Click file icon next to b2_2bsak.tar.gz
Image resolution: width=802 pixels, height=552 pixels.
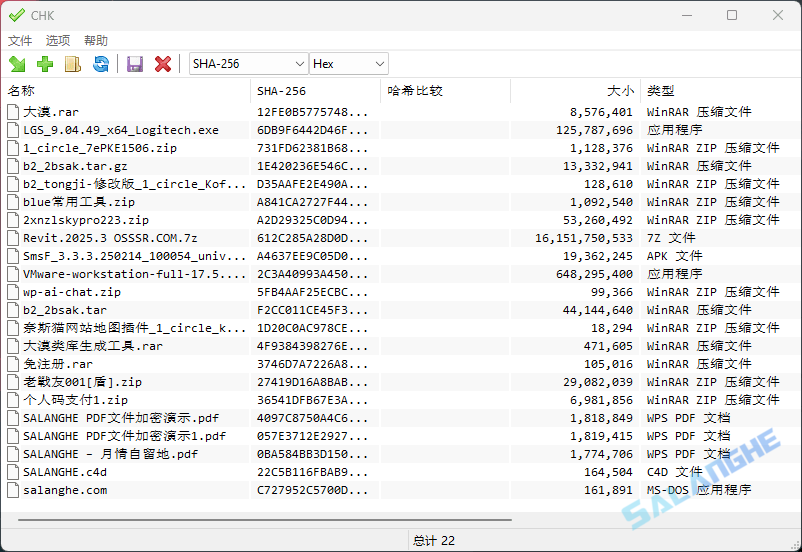click(13, 166)
